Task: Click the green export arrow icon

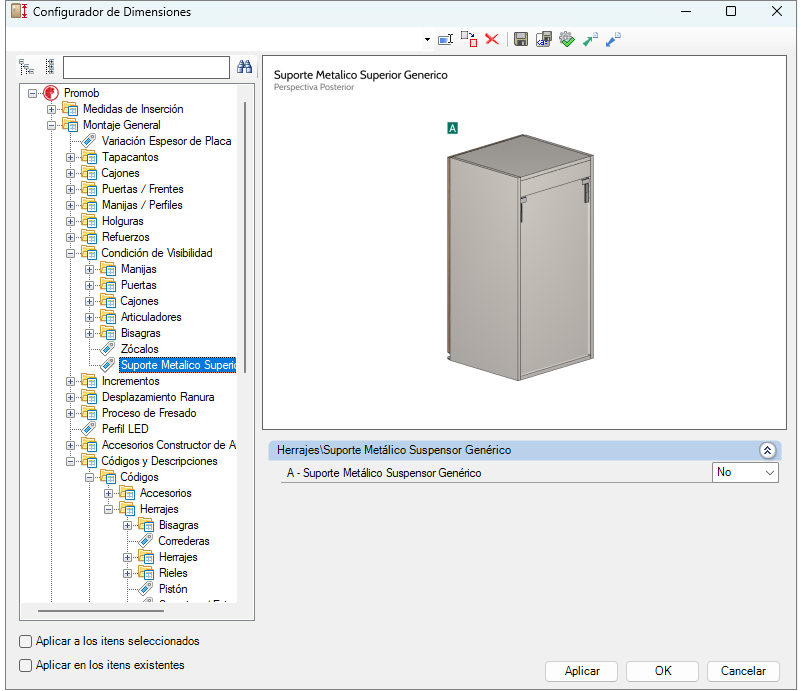Action: (x=590, y=39)
